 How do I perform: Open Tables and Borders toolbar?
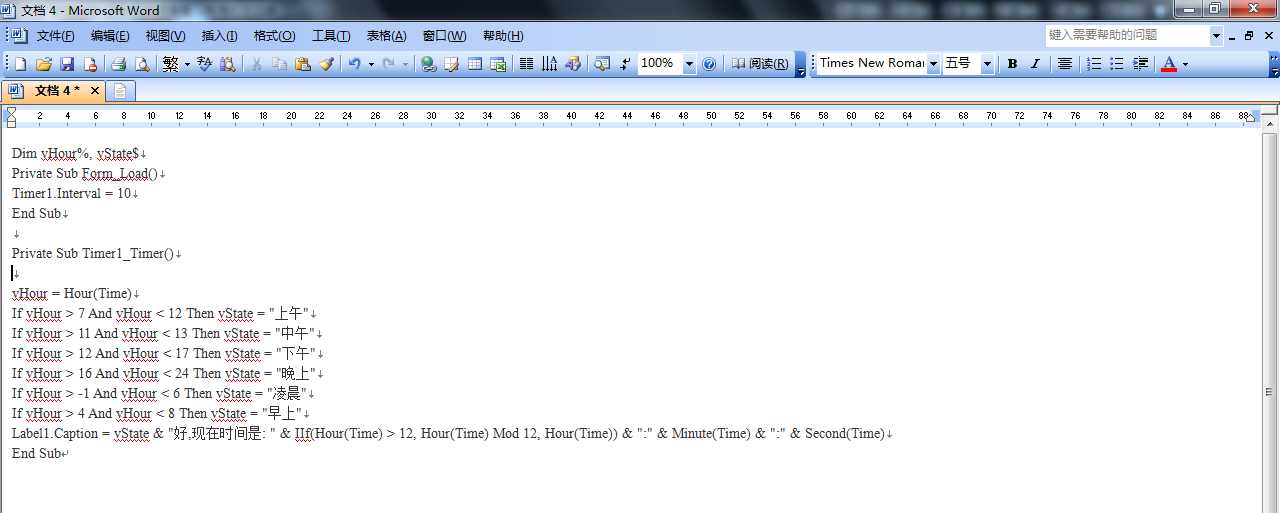point(451,63)
